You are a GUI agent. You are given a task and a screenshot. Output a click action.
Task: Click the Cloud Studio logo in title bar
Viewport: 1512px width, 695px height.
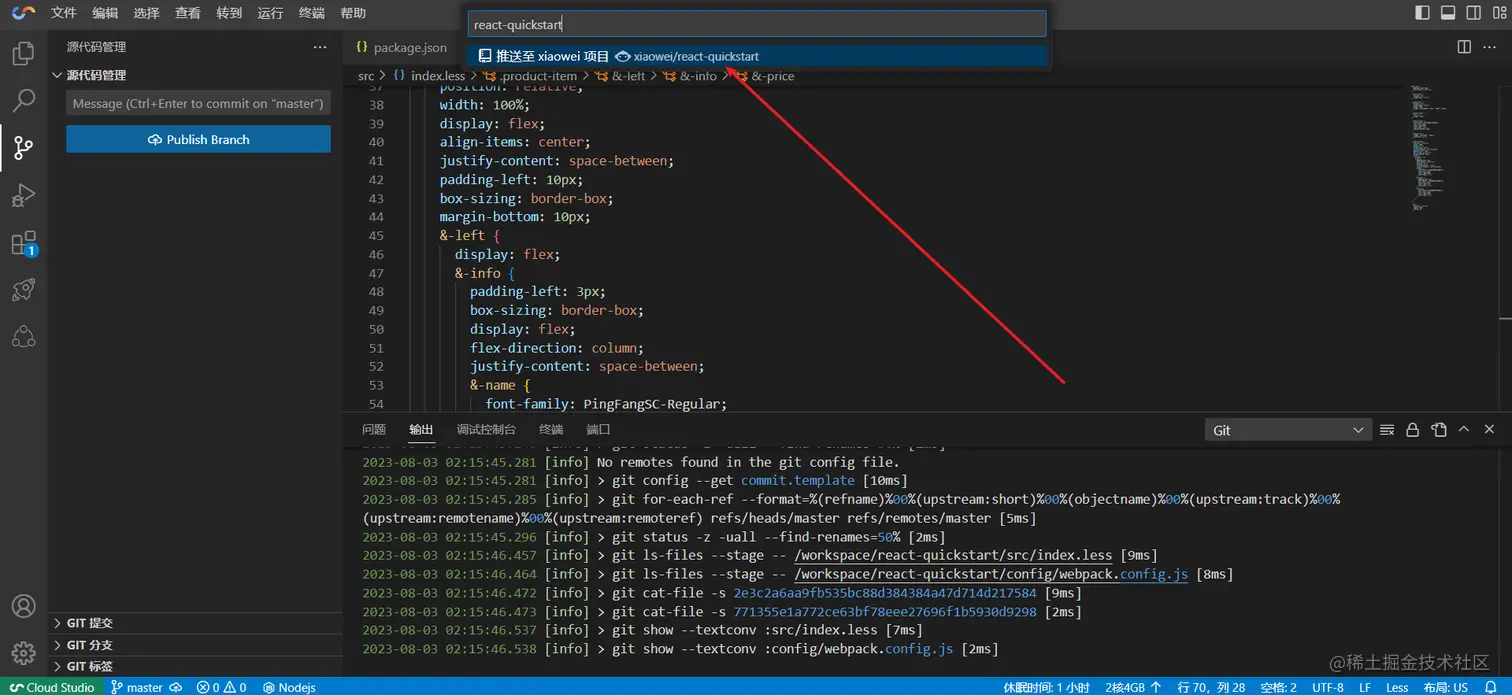click(23, 13)
